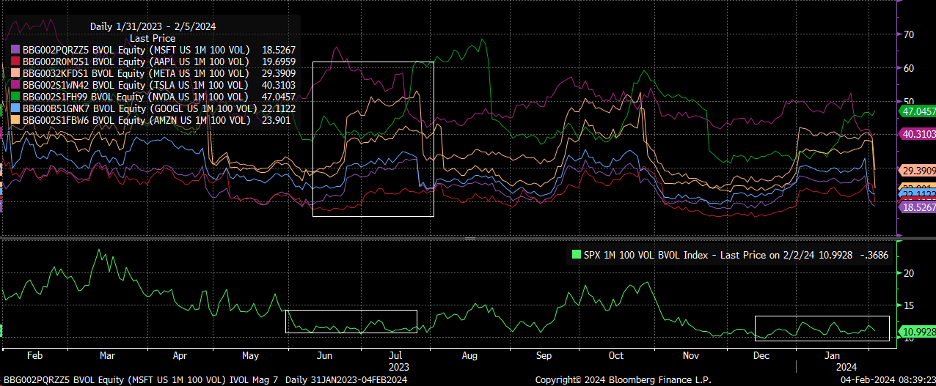The image size is (936, 386).
Task: Click the purple 18.5267 price tag on right axis
Action: click(x=916, y=207)
